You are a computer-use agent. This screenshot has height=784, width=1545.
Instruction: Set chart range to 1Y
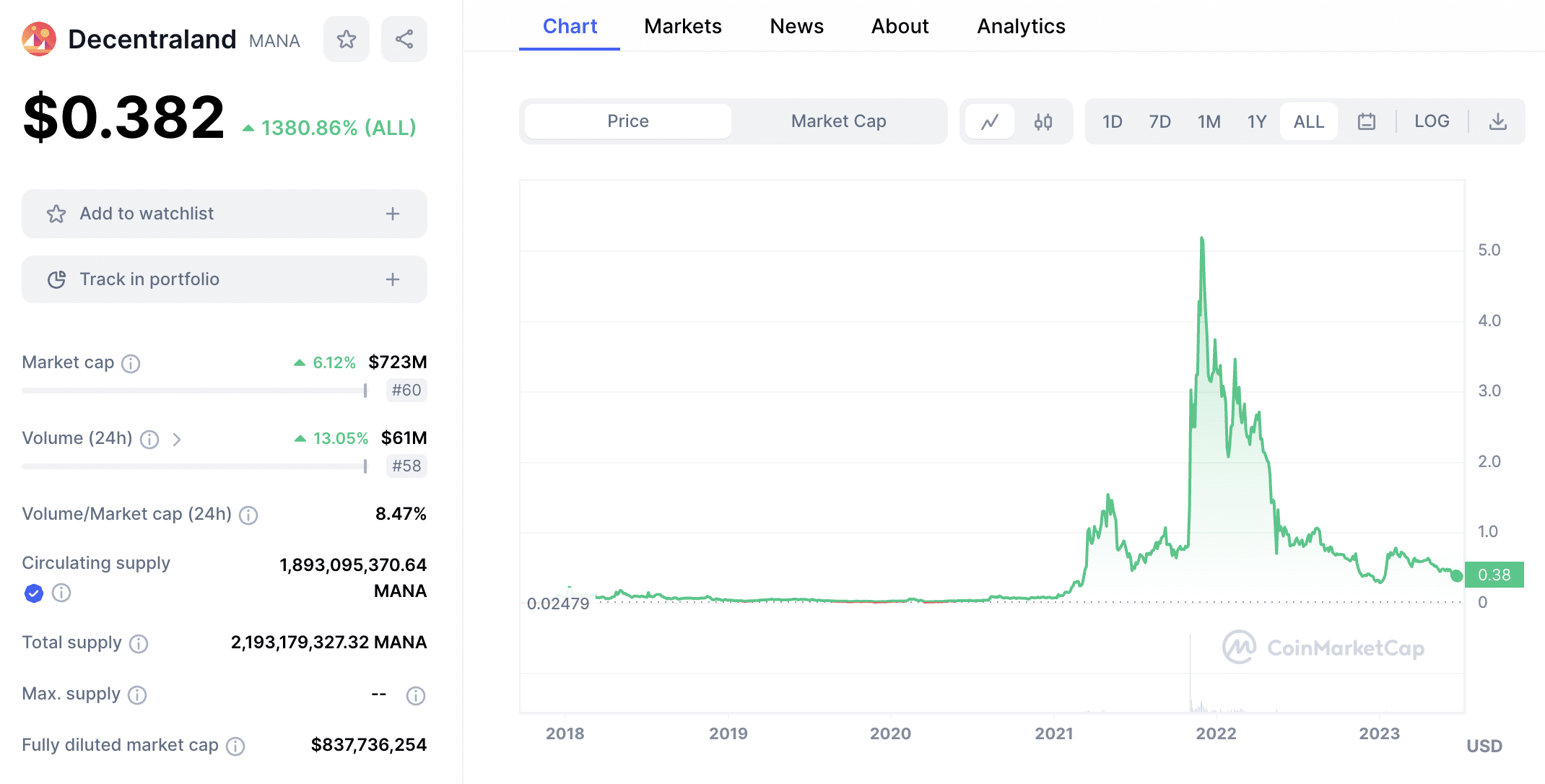point(1257,121)
